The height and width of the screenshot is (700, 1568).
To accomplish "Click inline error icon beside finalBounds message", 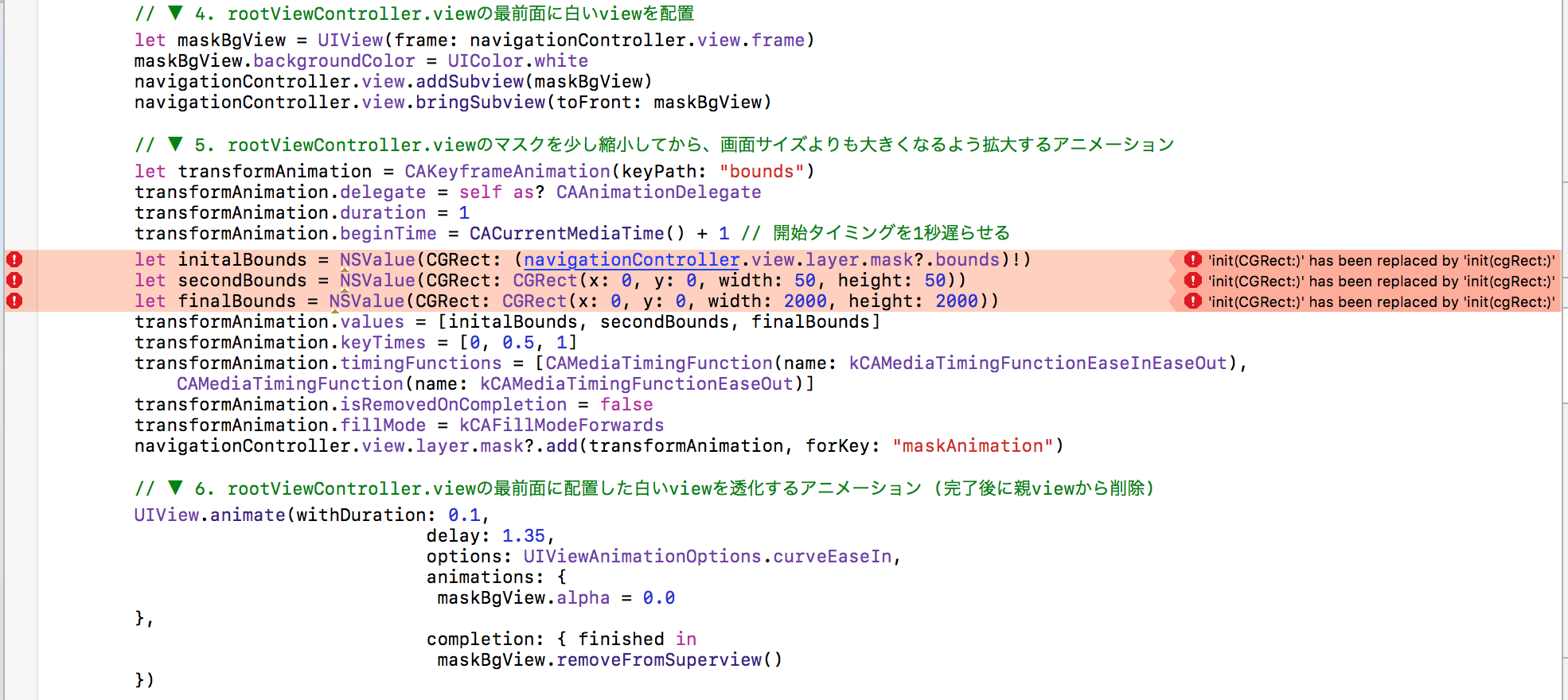I will 1192,301.
